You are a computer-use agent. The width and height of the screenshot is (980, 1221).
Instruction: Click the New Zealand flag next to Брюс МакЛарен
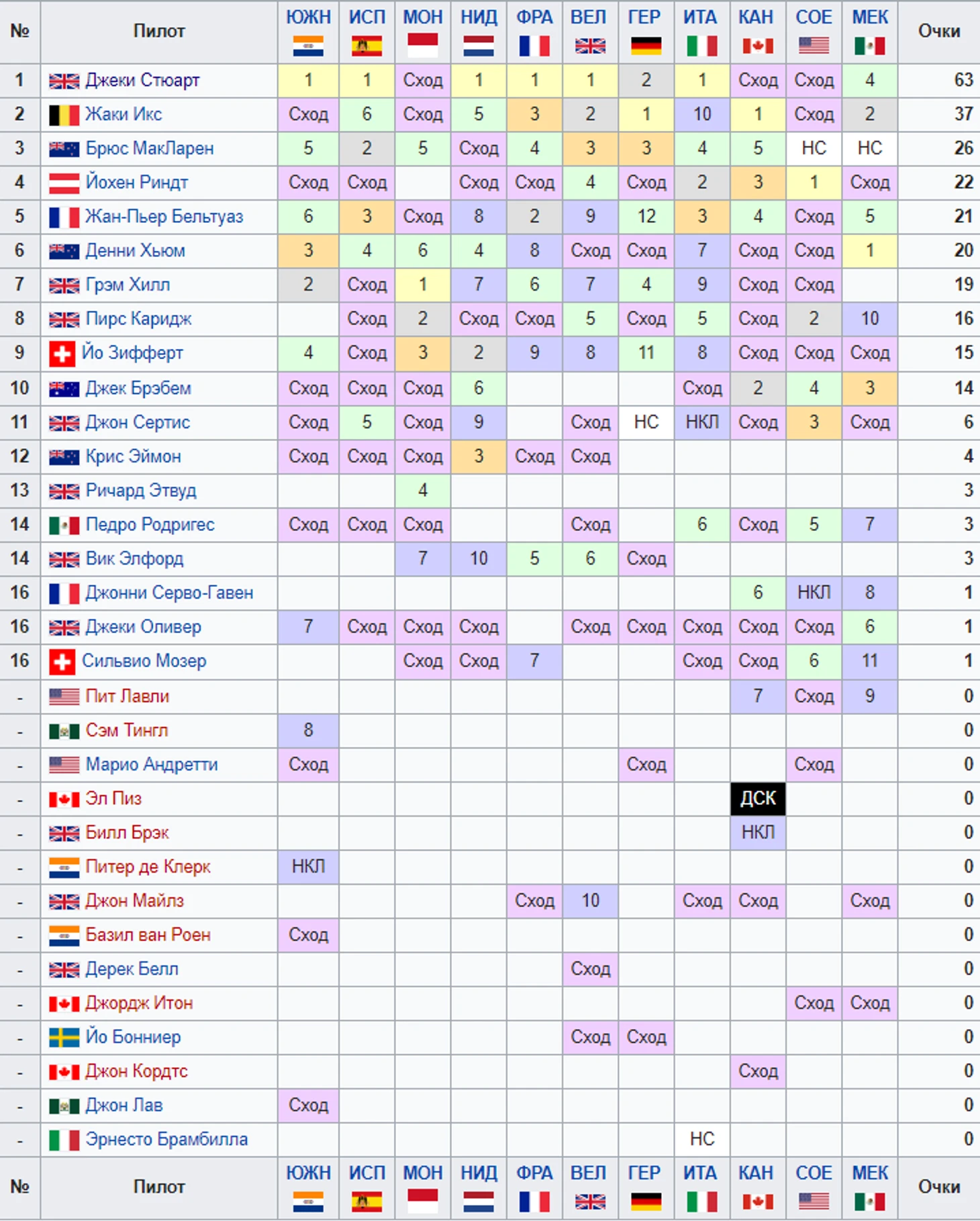click(64, 149)
